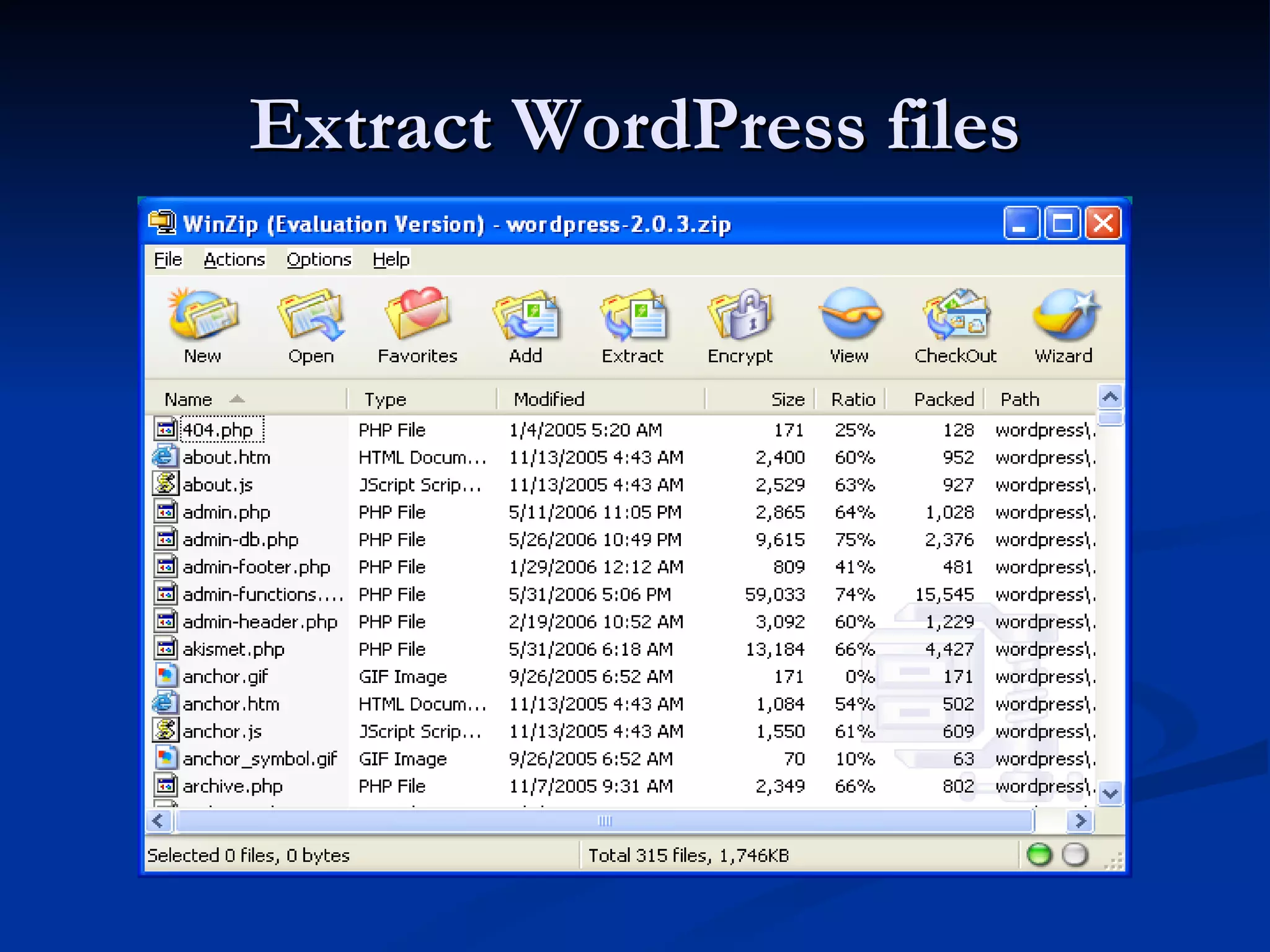Click the vertical scrollbar up arrow

[x=1111, y=397]
